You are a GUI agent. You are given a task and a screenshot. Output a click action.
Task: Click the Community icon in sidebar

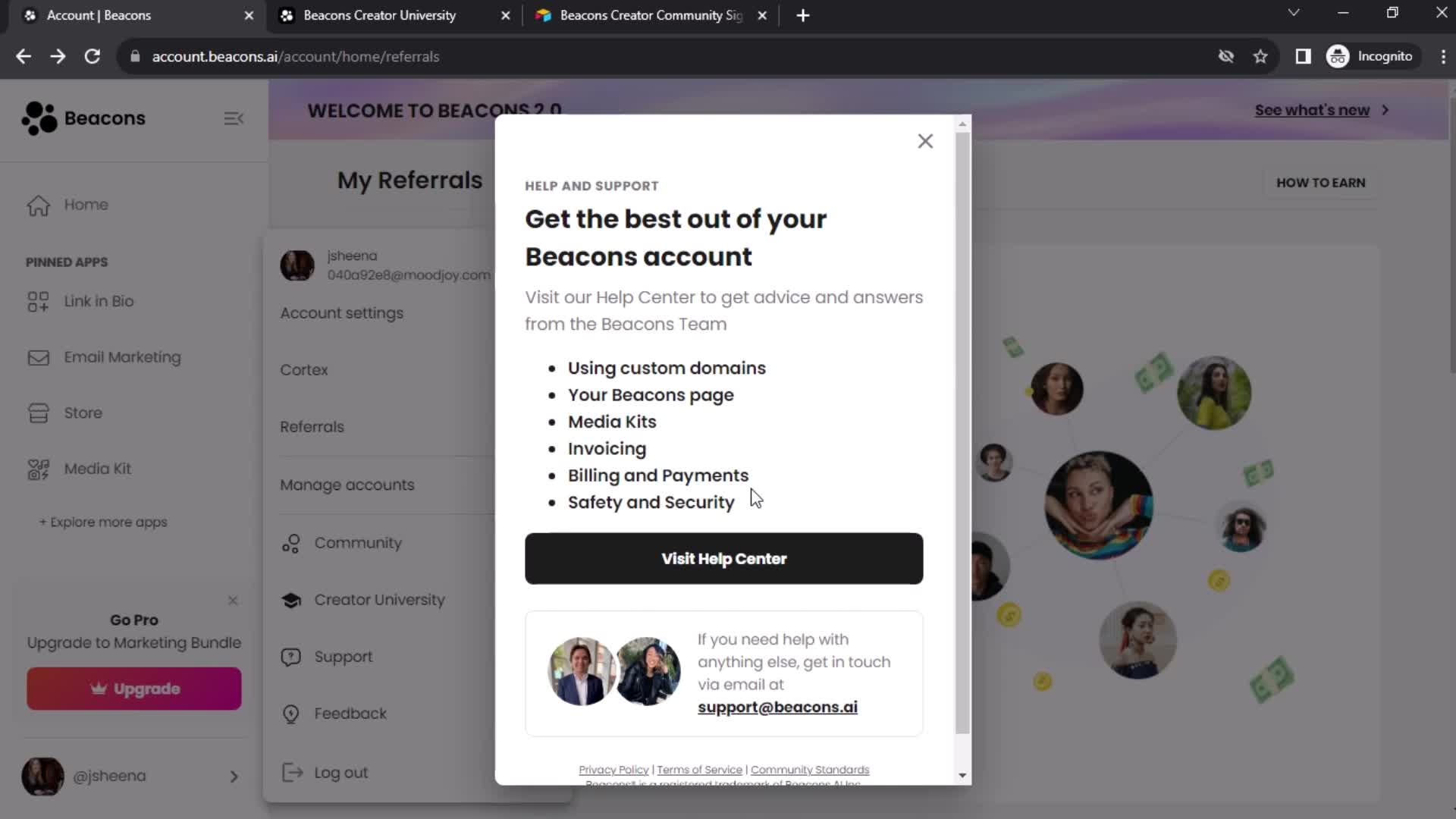tap(291, 542)
